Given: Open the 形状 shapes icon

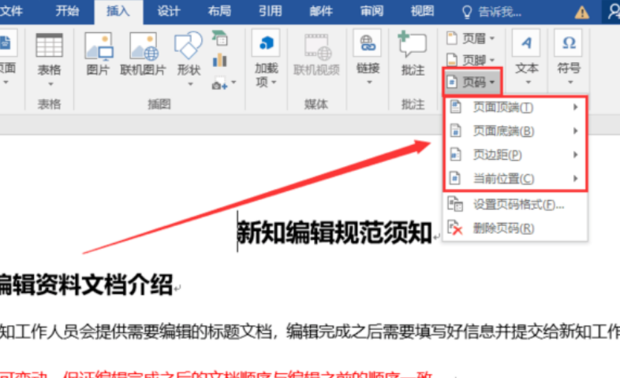Looking at the screenshot, I should click(188, 45).
